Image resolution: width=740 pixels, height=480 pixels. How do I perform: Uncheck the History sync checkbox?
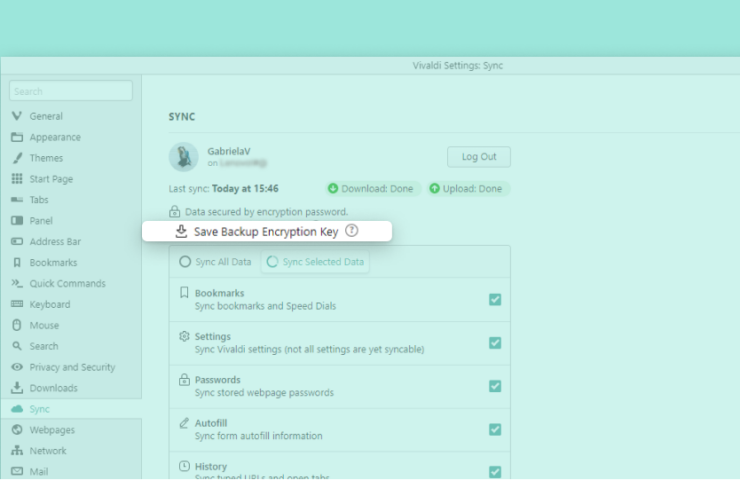495,472
